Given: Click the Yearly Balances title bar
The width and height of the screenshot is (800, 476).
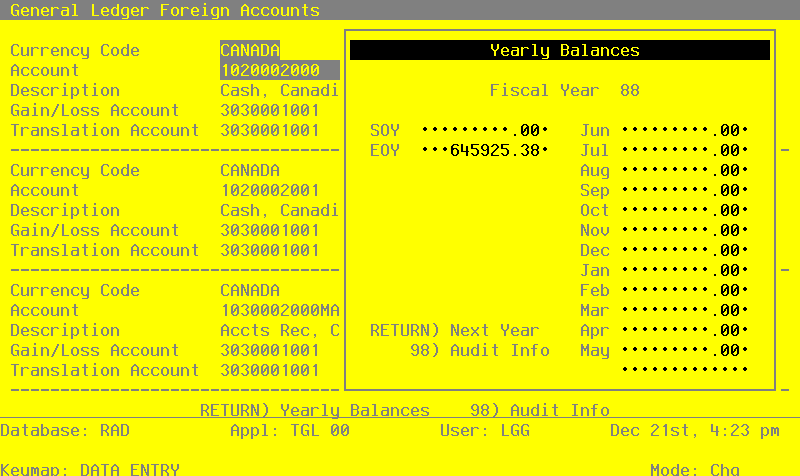Looking at the screenshot, I should (x=560, y=50).
